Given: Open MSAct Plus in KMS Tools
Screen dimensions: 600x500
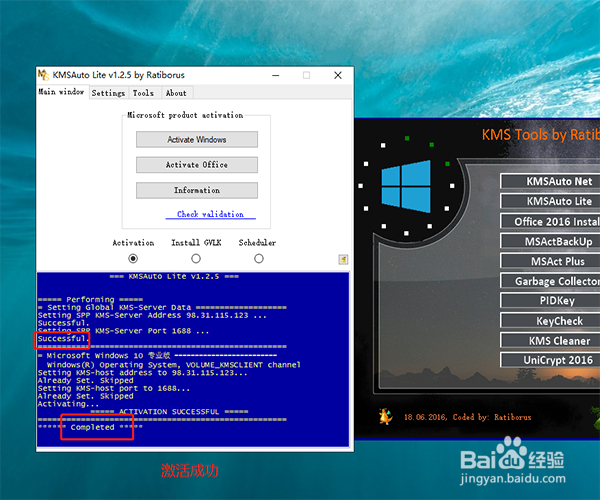Looking at the screenshot, I should pyautogui.click(x=550, y=261).
